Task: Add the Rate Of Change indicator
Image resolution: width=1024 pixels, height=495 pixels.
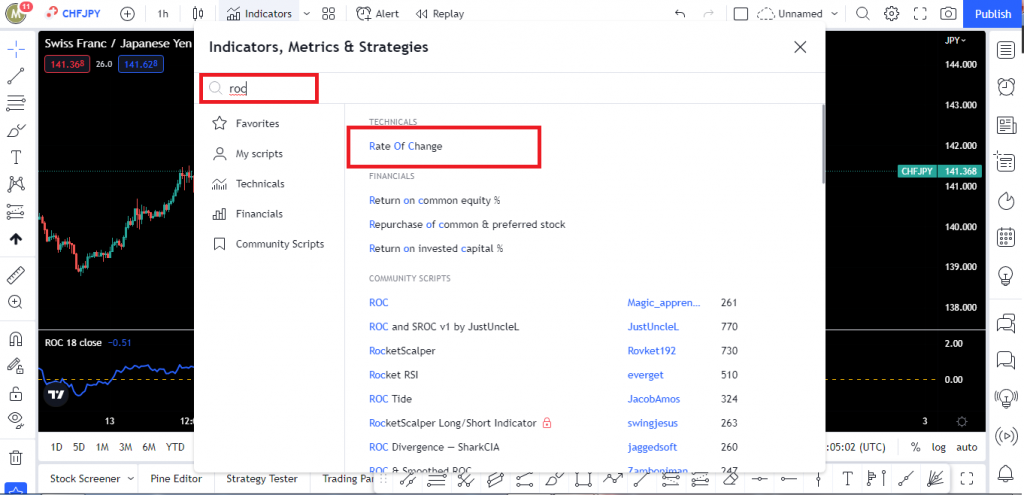Action: point(406,146)
